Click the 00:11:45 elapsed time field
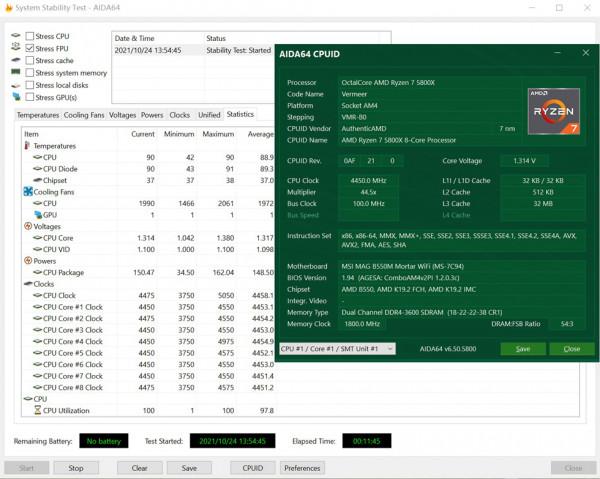 click(367, 441)
